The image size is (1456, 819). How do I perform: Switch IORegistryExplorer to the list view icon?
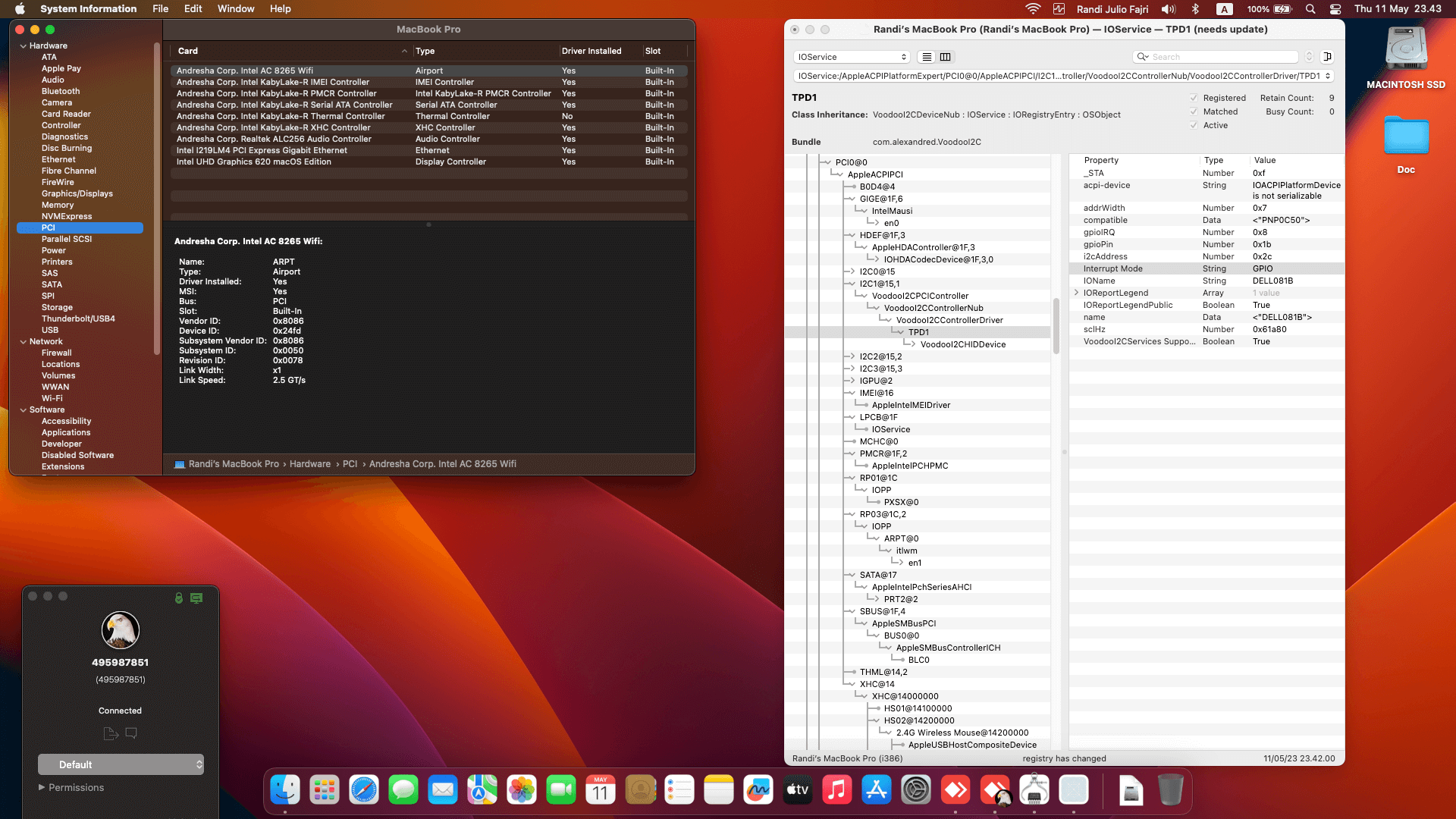[927, 57]
